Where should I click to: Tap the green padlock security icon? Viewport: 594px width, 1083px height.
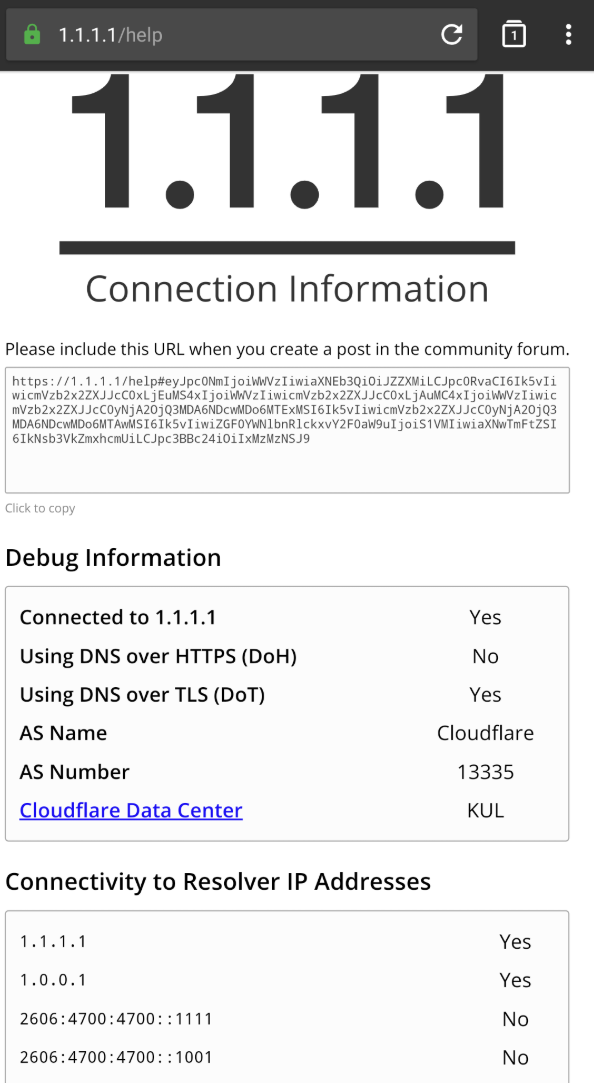[x=32, y=35]
